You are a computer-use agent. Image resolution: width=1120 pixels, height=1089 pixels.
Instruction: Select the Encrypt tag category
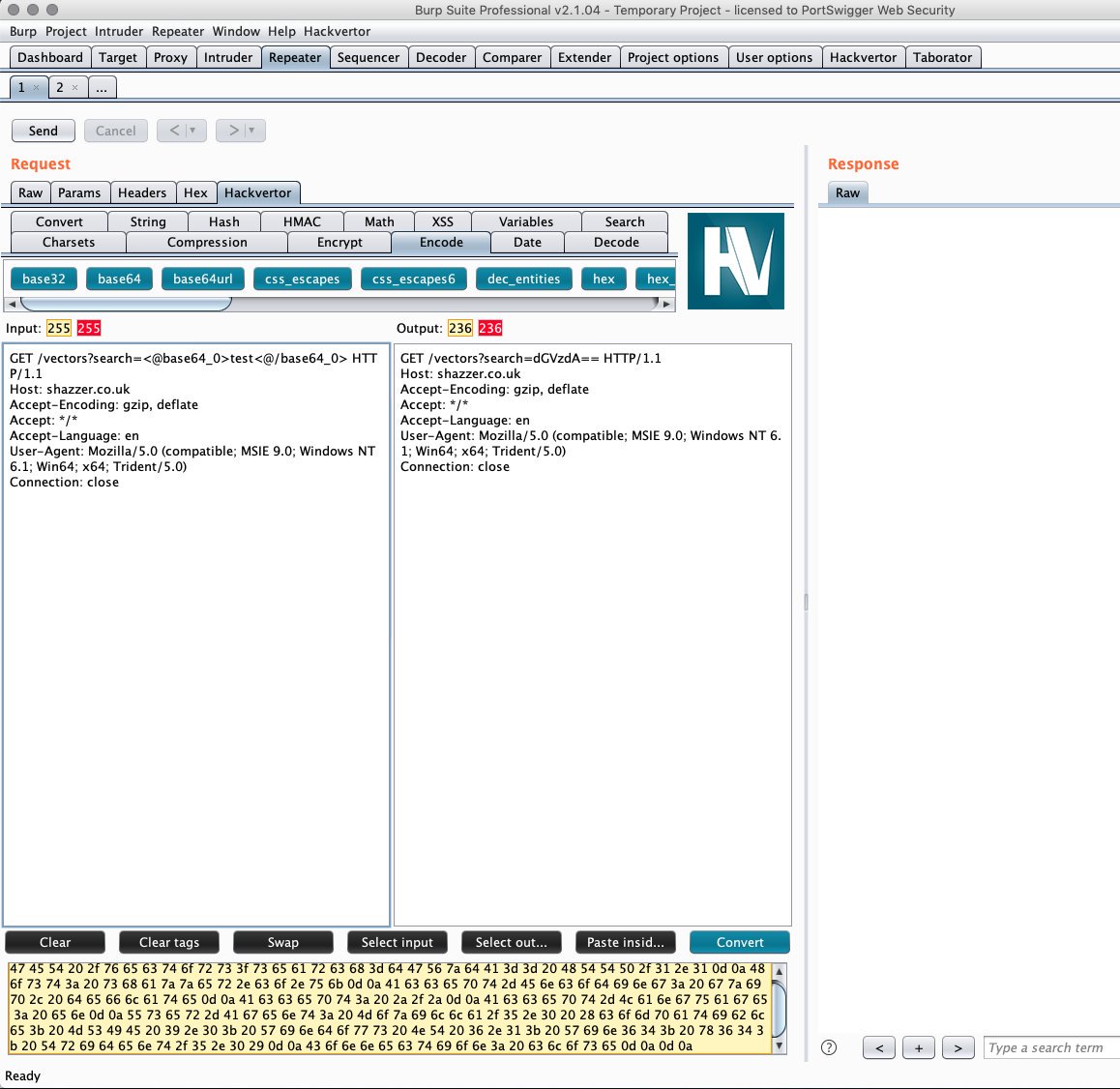340,242
